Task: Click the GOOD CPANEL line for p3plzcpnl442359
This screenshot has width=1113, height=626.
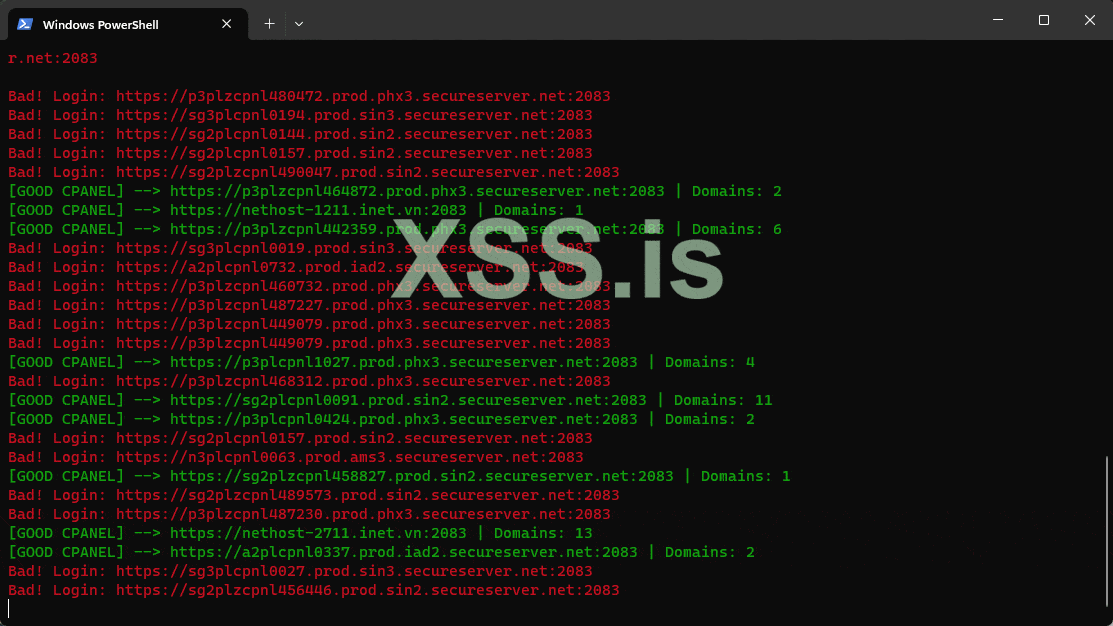Action: 395,229
